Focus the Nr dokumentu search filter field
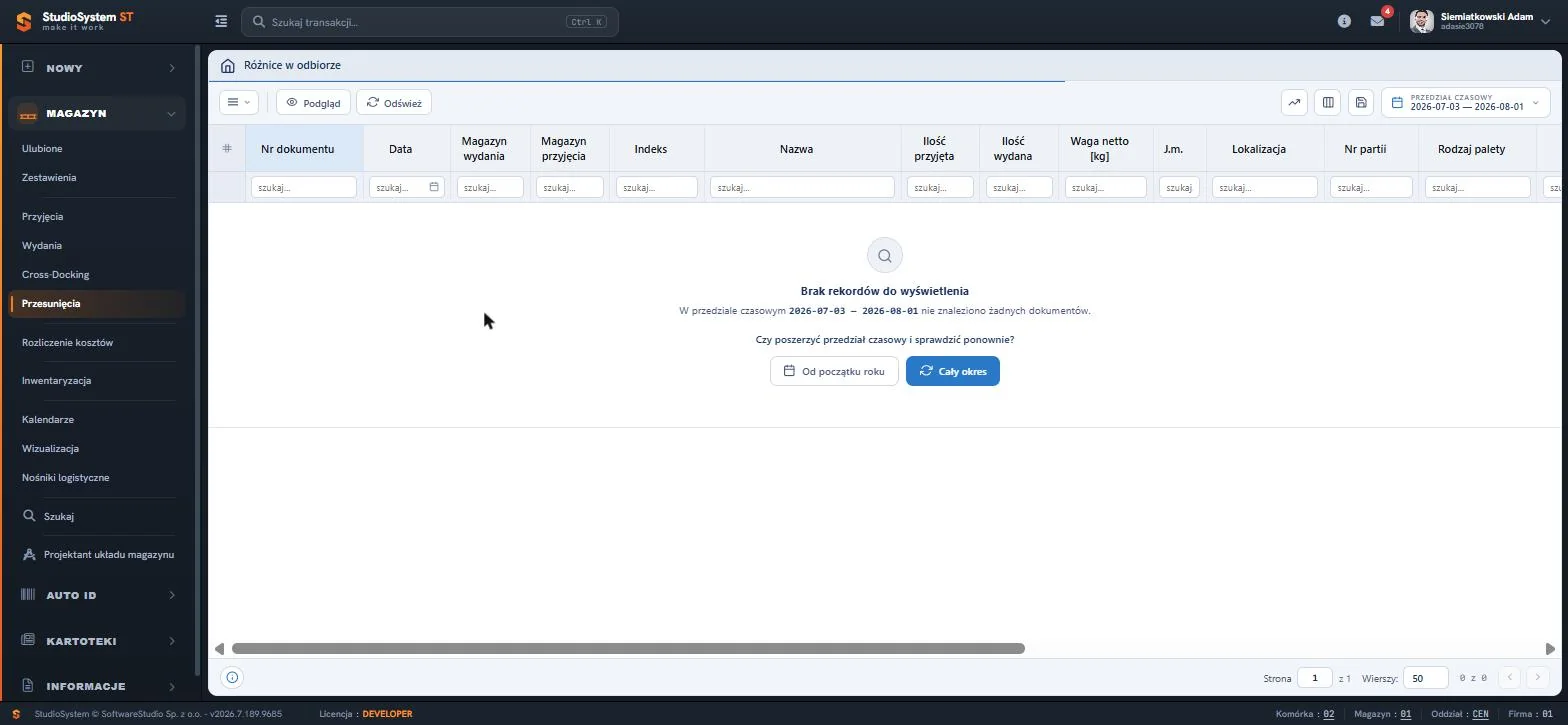 pyautogui.click(x=303, y=187)
